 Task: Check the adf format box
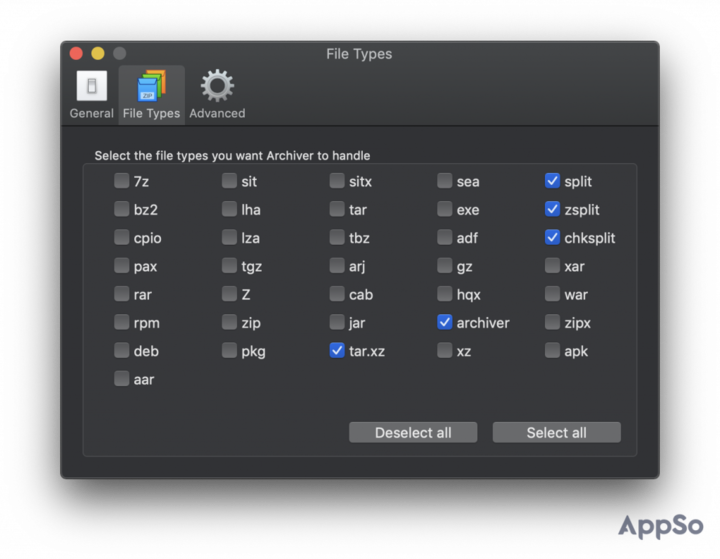coord(444,237)
